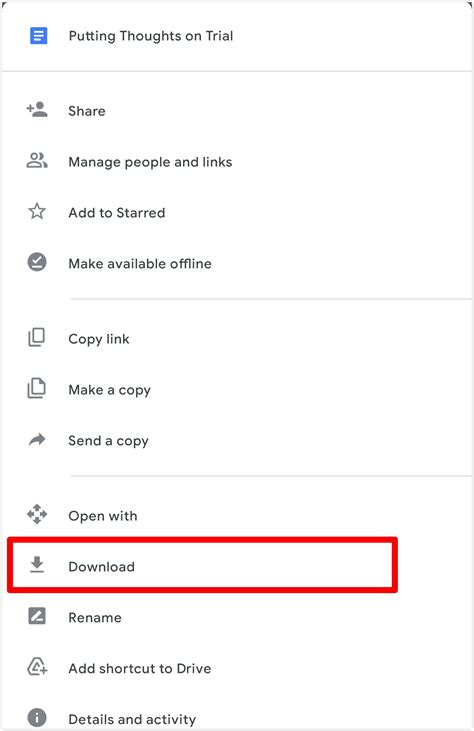The height and width of the screenshot is (731, 474).
Task: Click the blue Docs file icon
Action: (x=38, y=35)
